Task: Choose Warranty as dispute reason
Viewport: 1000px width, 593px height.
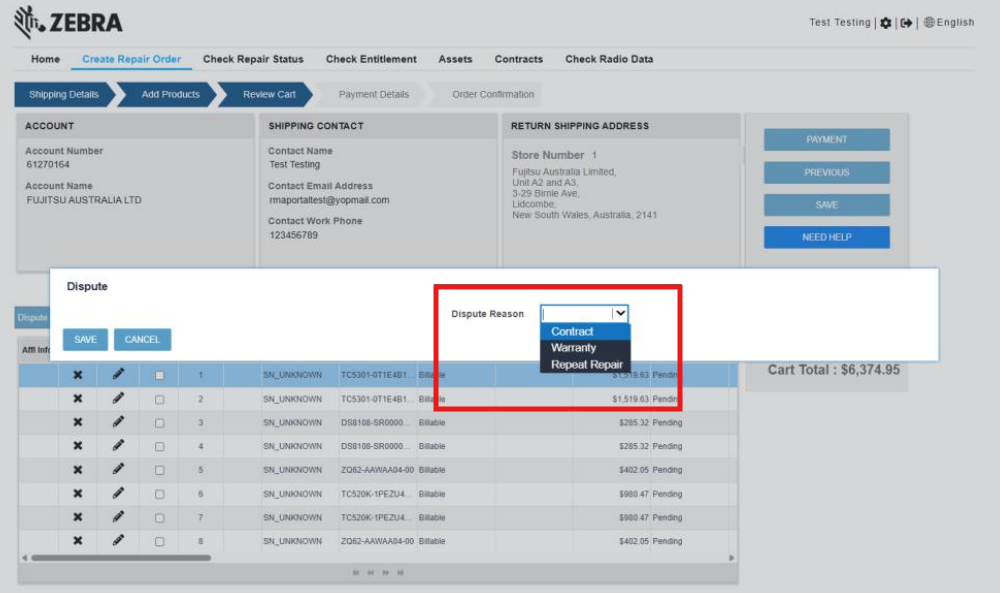Action: pyautogui.click(x=585, y=348)
